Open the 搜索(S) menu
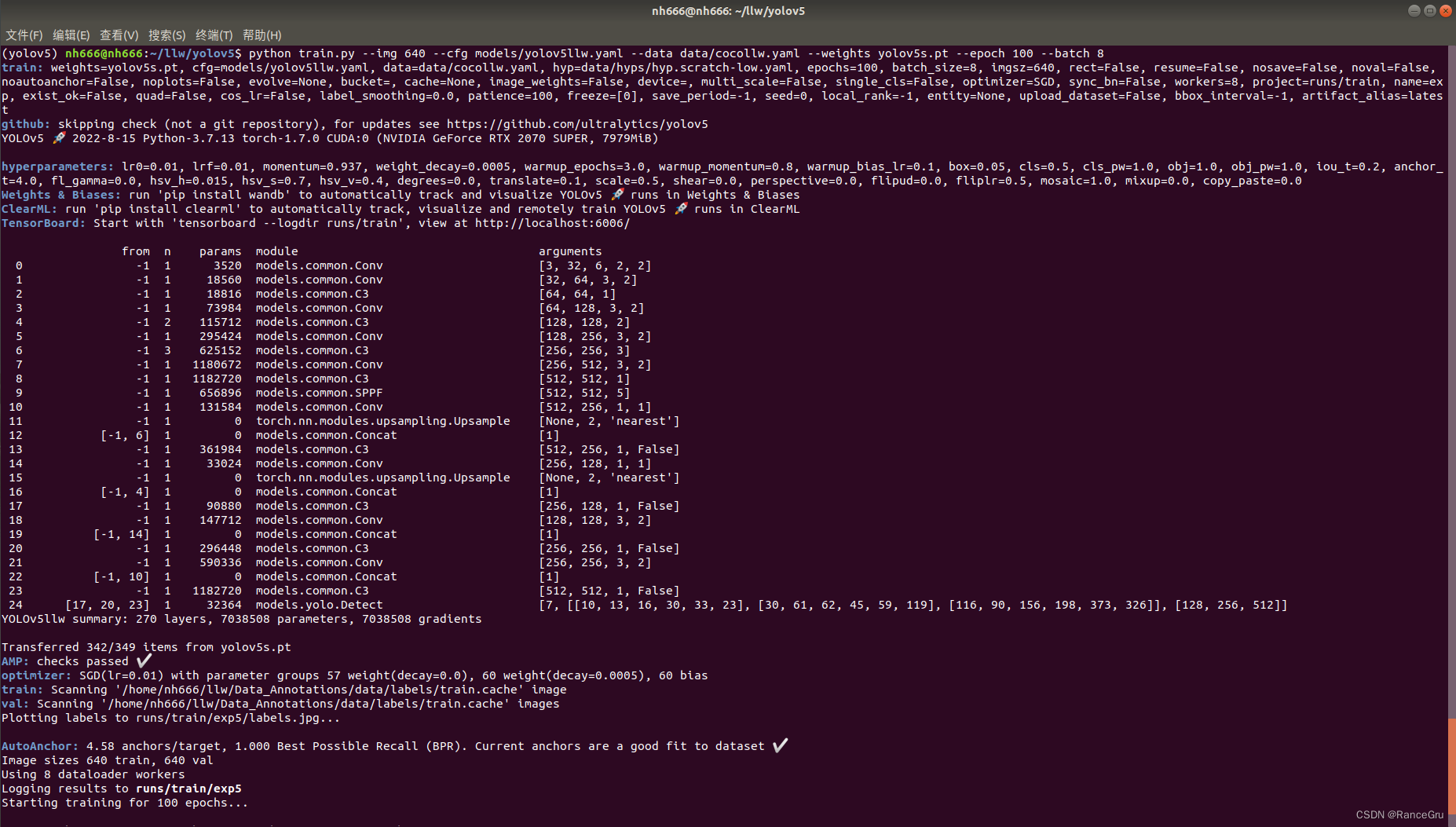 click(x=167, y=35)
